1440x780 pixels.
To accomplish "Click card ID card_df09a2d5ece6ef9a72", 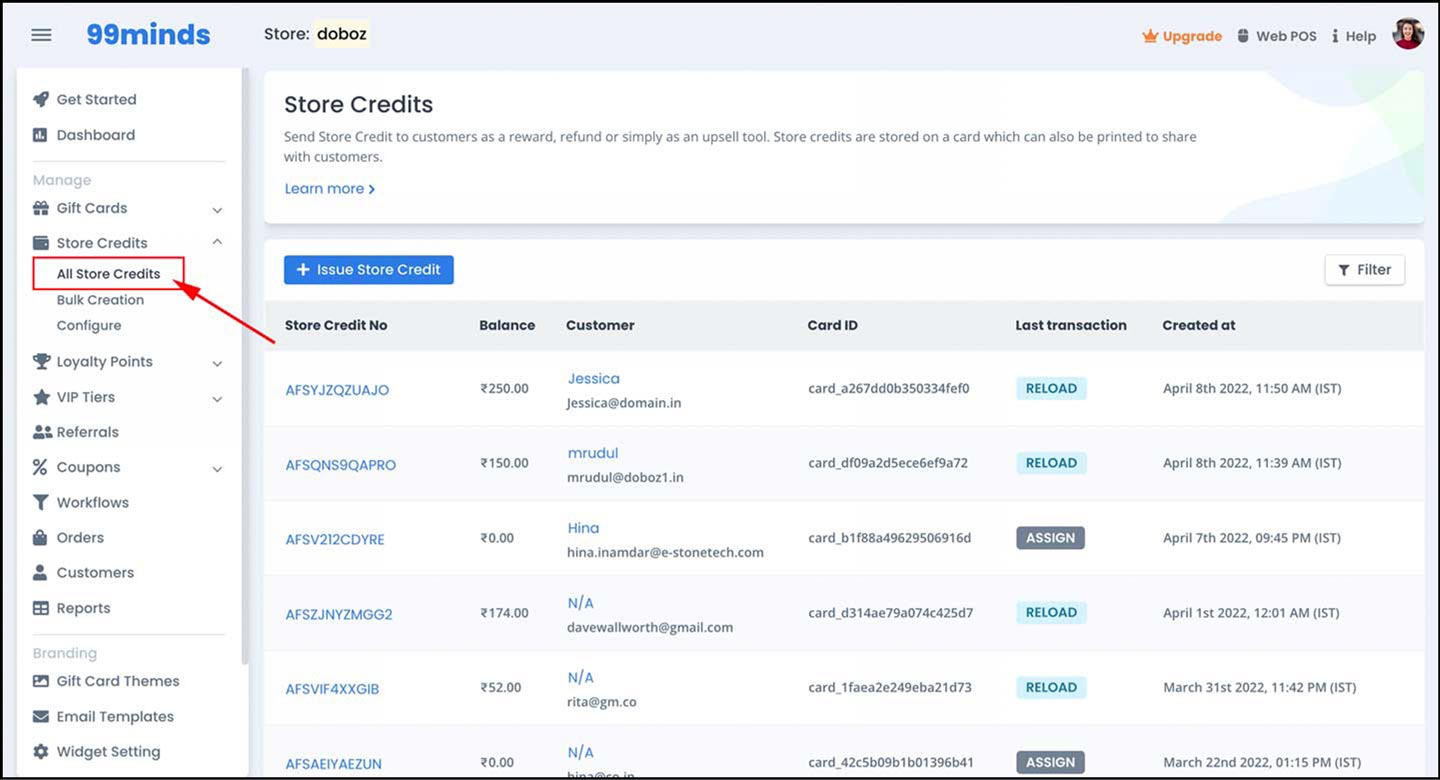I will coord(888,463).
